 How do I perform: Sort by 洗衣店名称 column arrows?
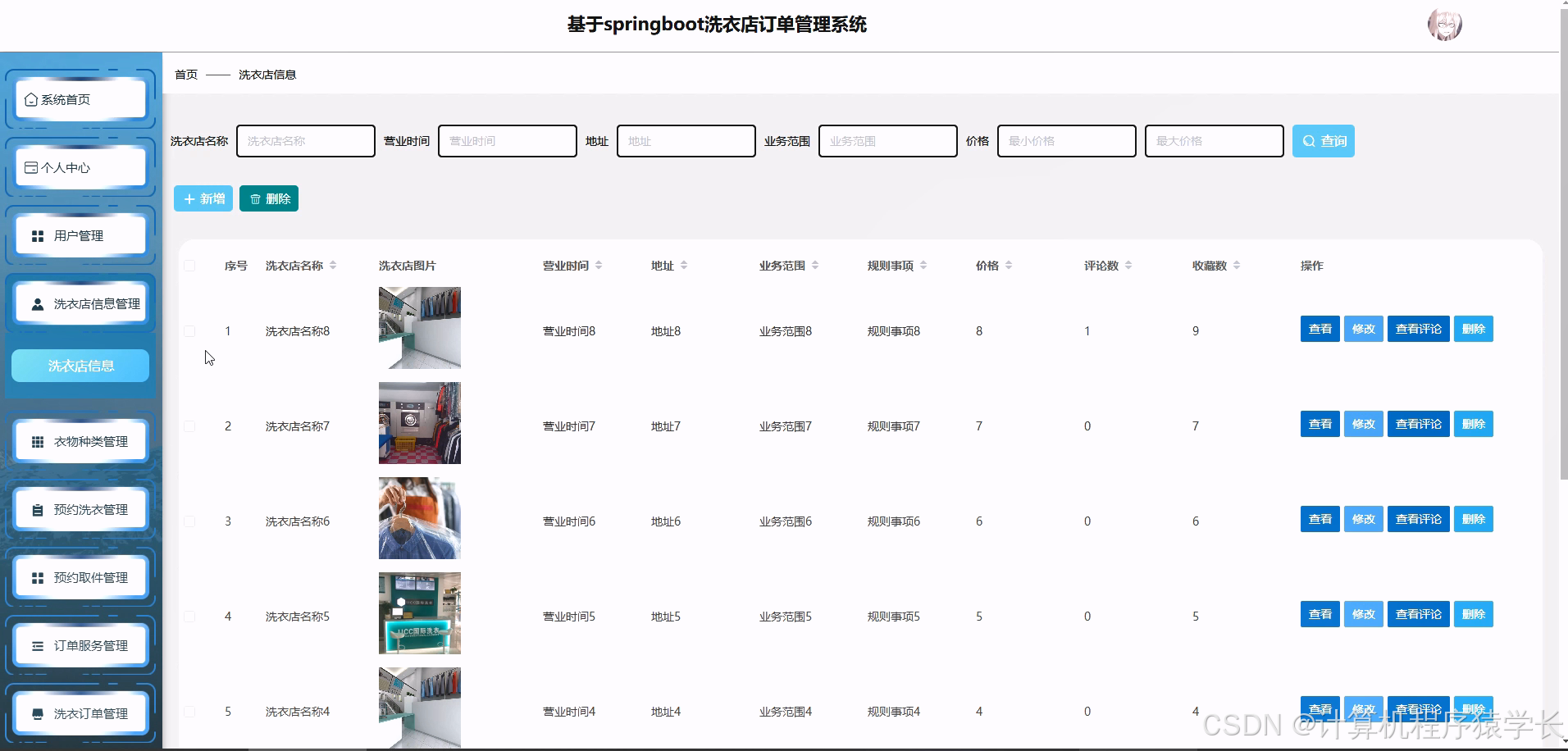coord(333,266)
